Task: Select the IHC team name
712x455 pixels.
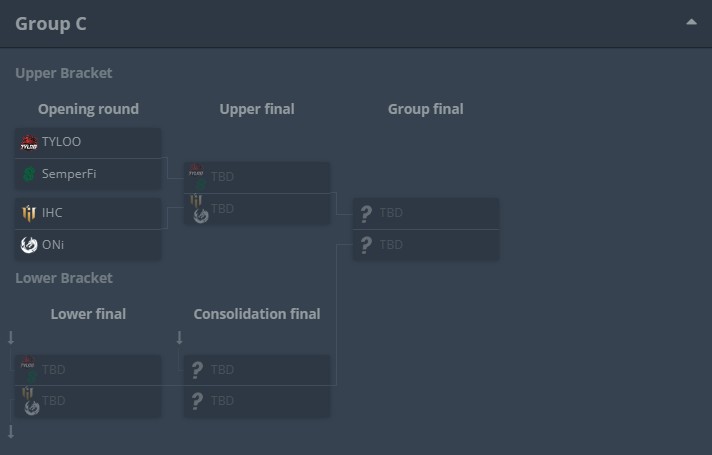Action: tap(52, 213)
